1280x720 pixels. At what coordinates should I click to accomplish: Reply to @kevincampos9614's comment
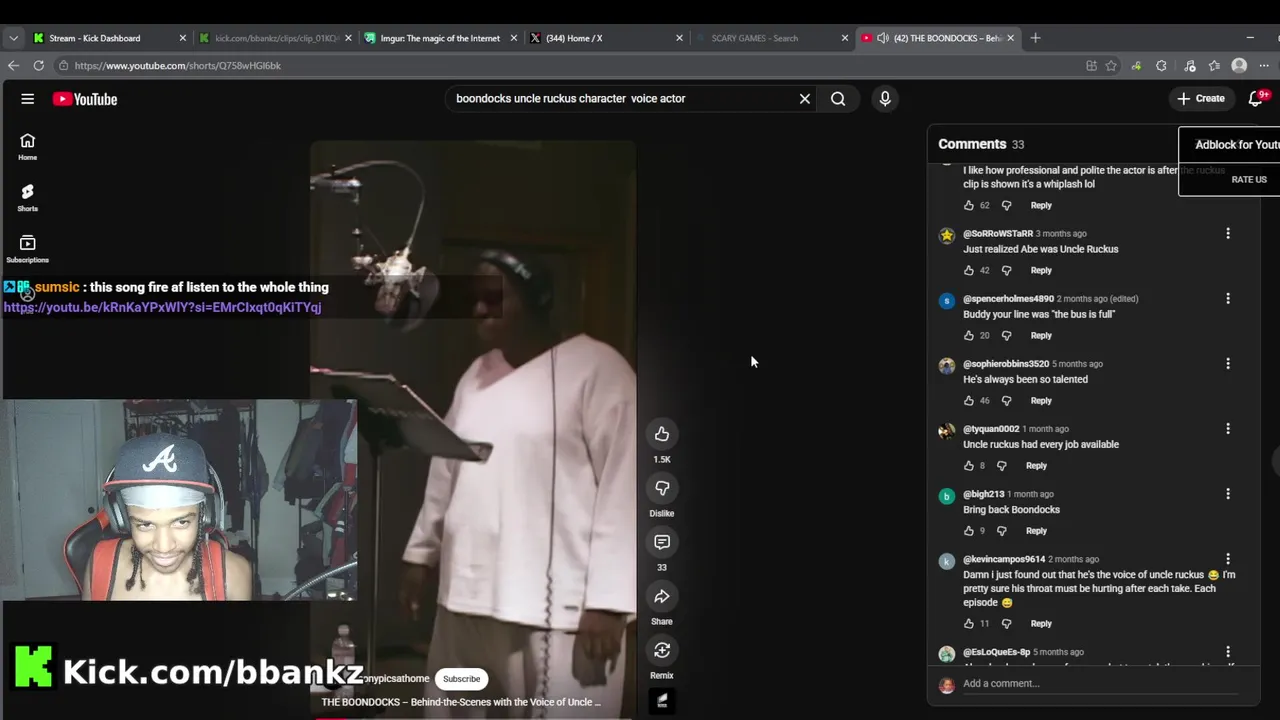click(x=1041, y=624)
